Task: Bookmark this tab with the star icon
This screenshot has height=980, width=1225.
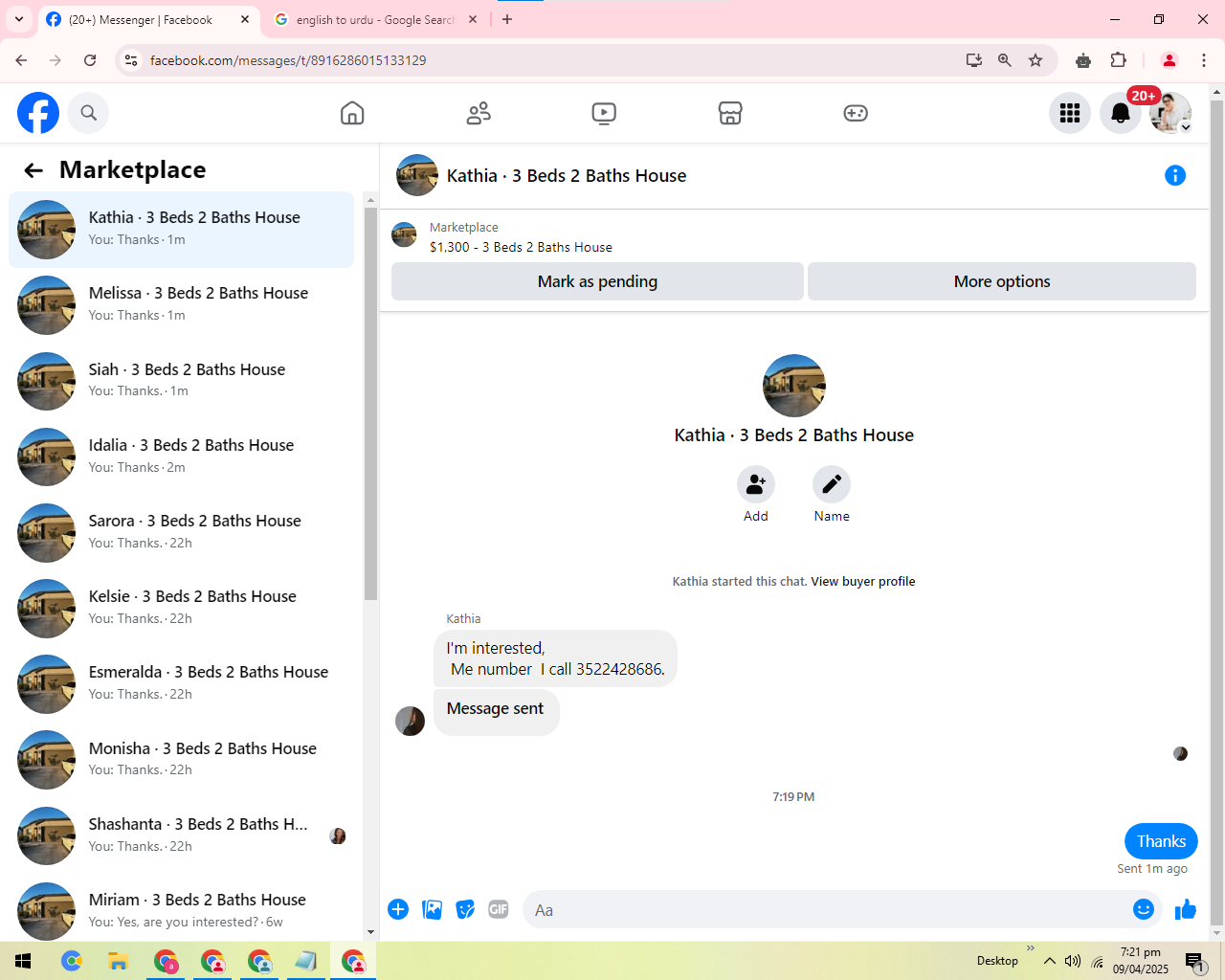Action: [1036, 60]
